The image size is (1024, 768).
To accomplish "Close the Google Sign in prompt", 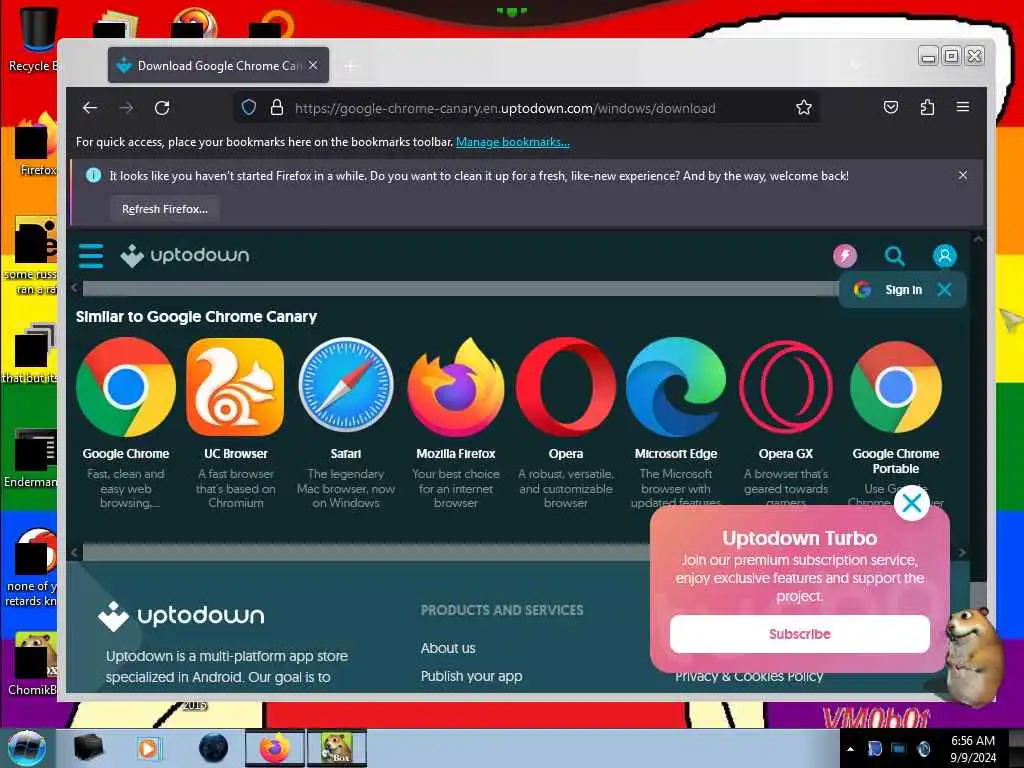I will coord(944,289).
